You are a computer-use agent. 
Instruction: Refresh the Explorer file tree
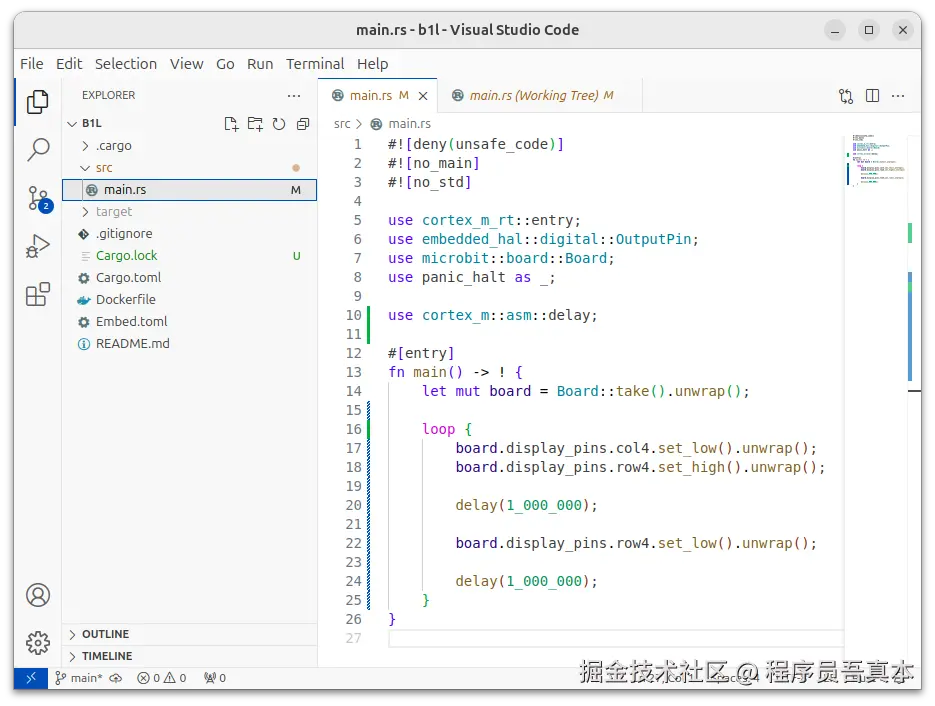[278, 123]
